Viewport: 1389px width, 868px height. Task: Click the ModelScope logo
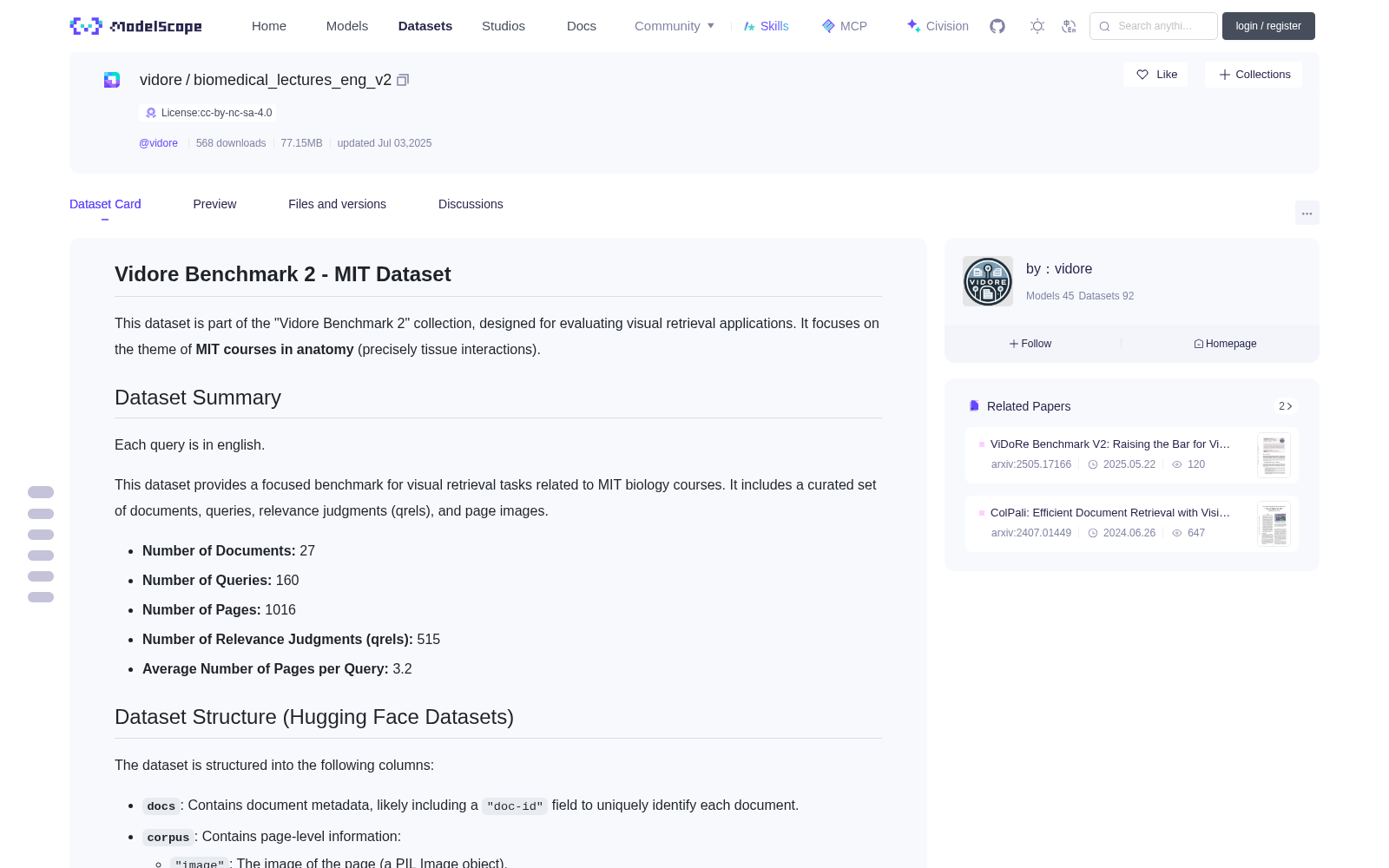(136, 26)
